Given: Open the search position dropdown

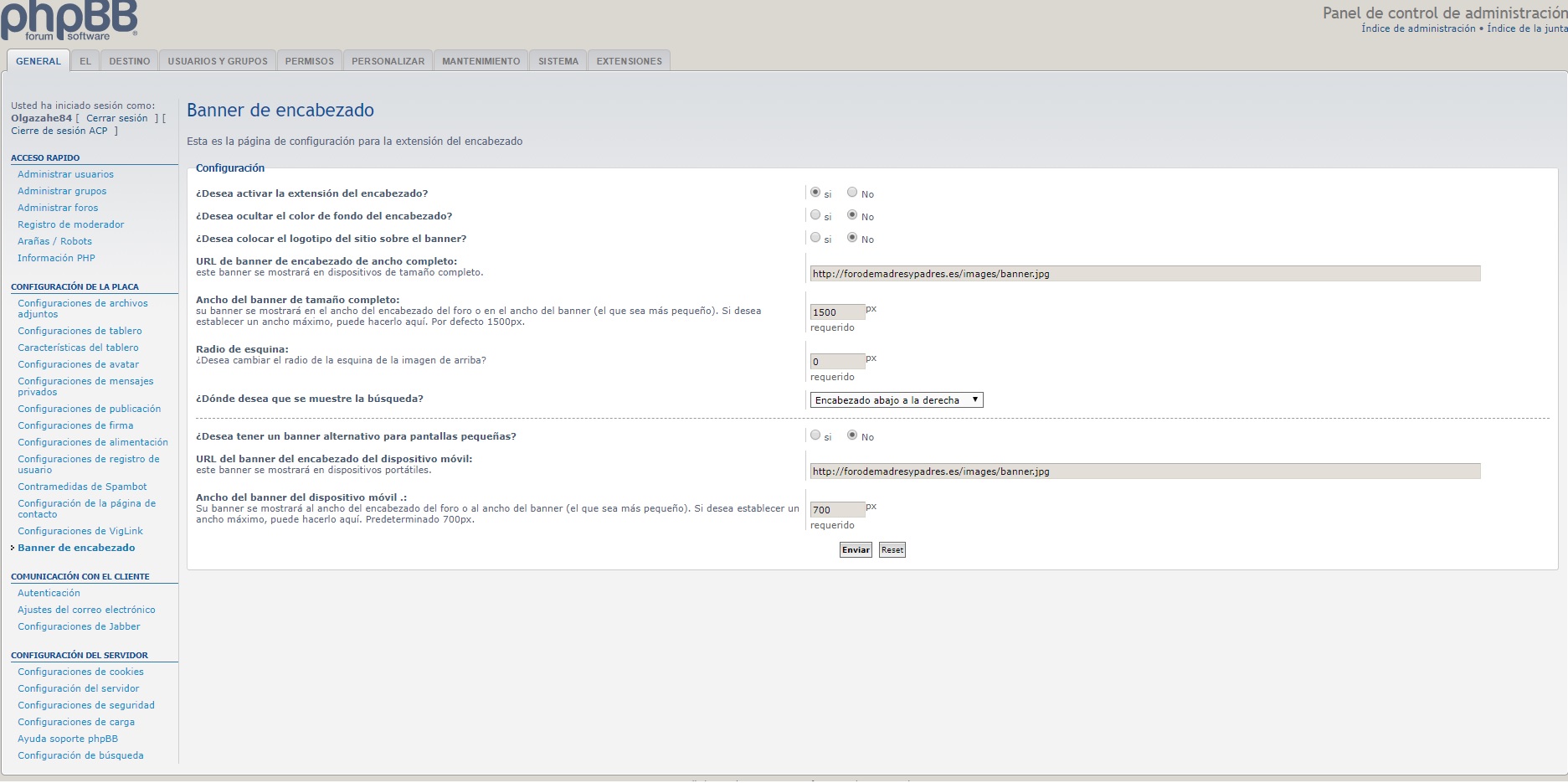Looking at the screenshot, I should (896, 400).
